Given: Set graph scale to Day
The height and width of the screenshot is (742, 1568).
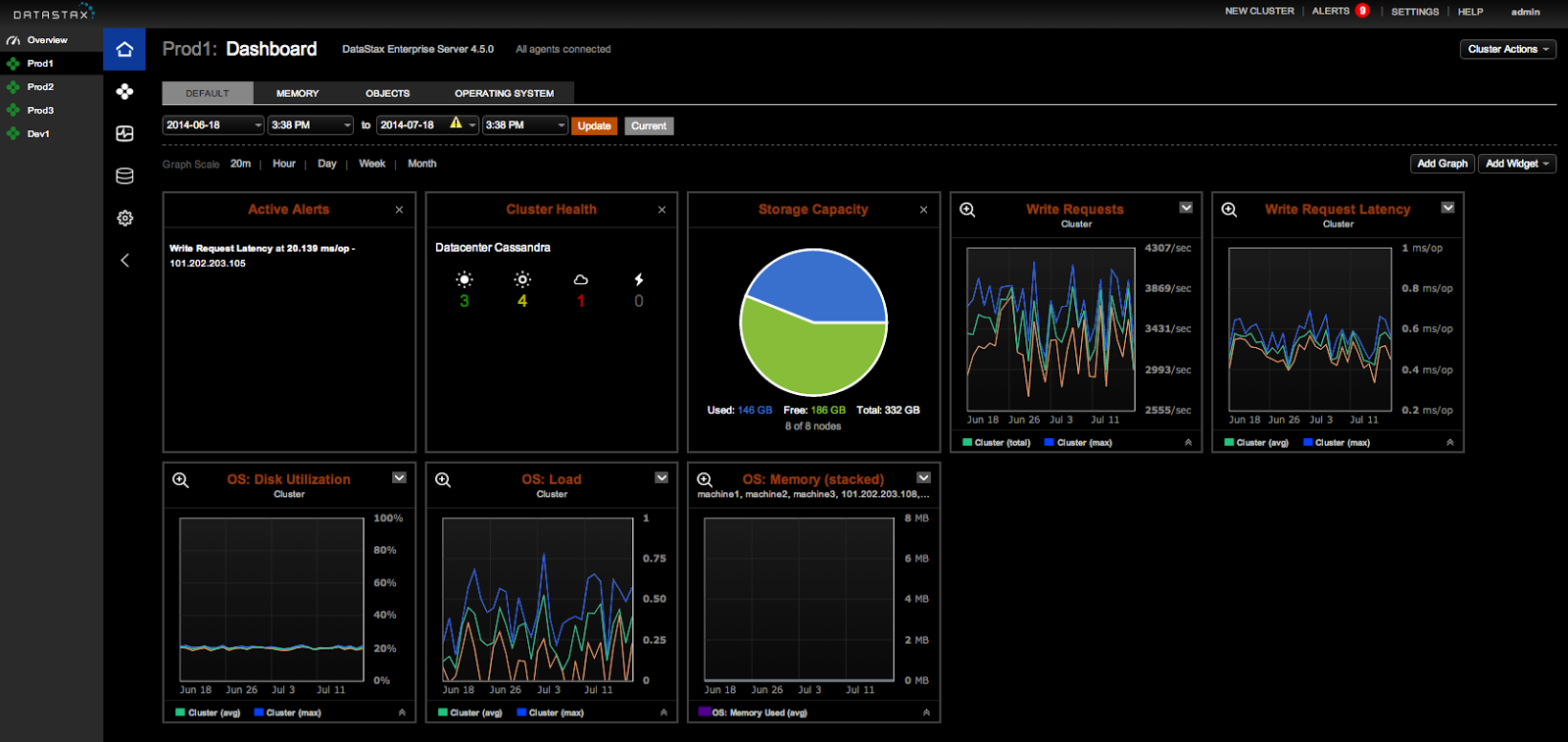Looking at the screenshot, I should (x=327, y=164).
